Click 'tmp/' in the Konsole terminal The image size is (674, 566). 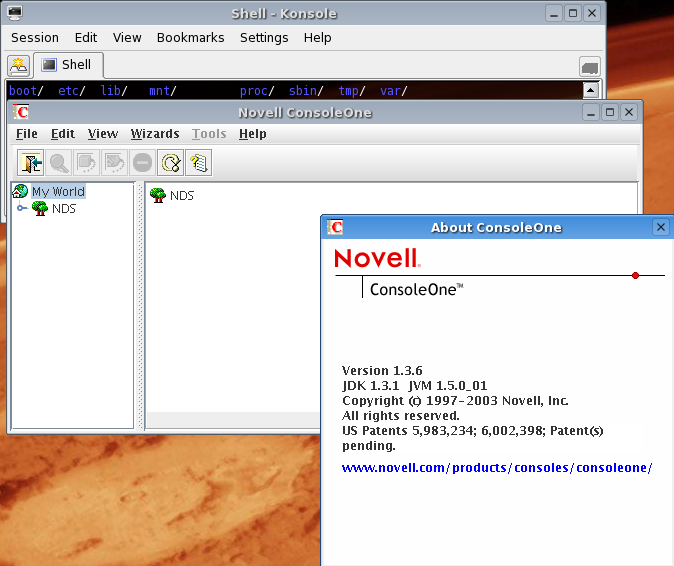click(x=352, y=91)
